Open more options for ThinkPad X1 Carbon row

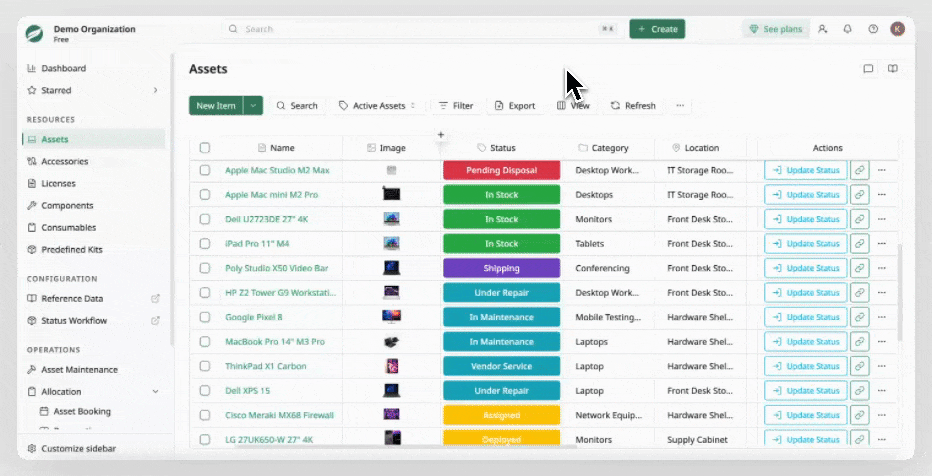(x=881, y=366)
